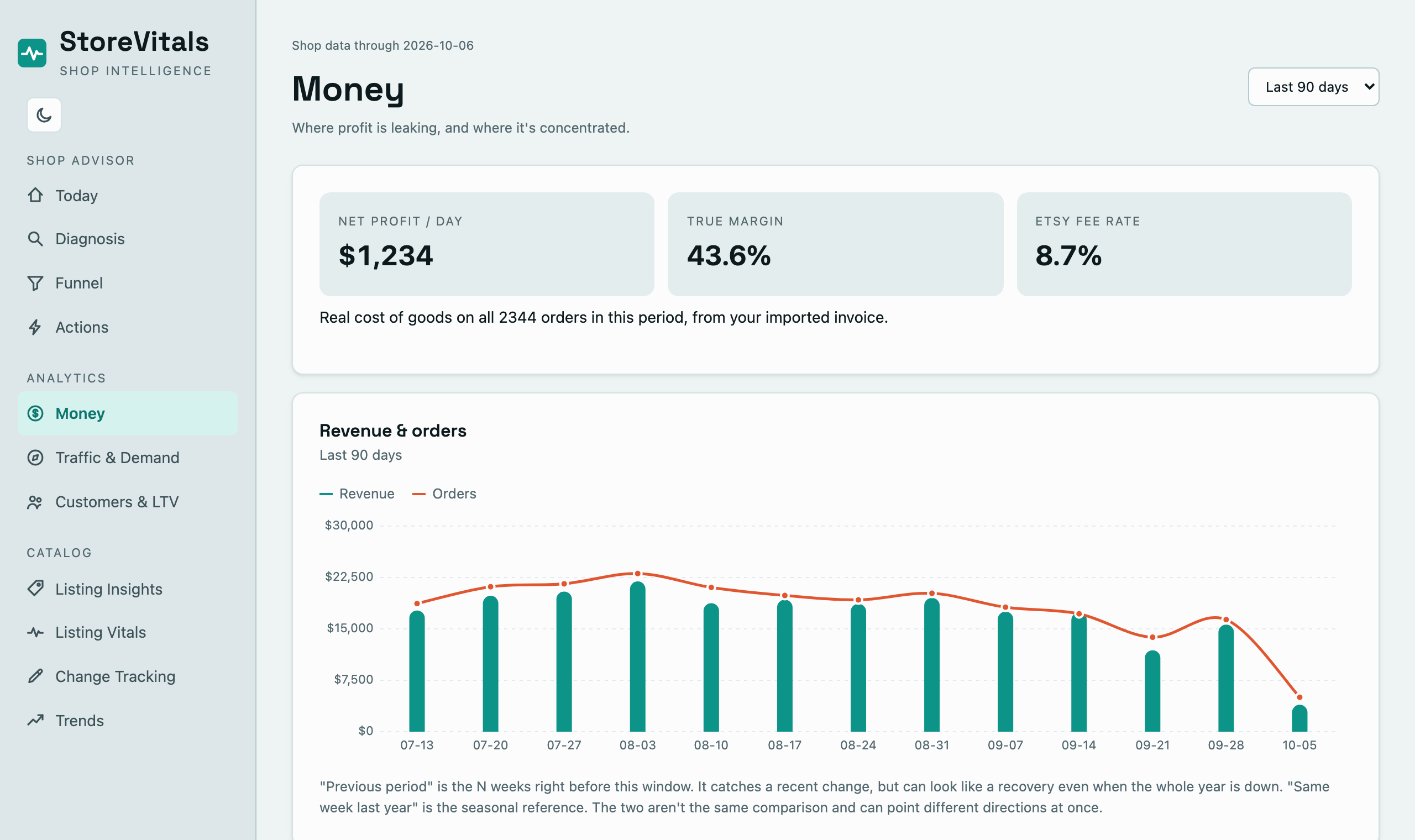This screenshot has height=840, width=1415.
Task: Click the 08-03 revenue bar
Action: pyautogui.click(x=637, y=657)
